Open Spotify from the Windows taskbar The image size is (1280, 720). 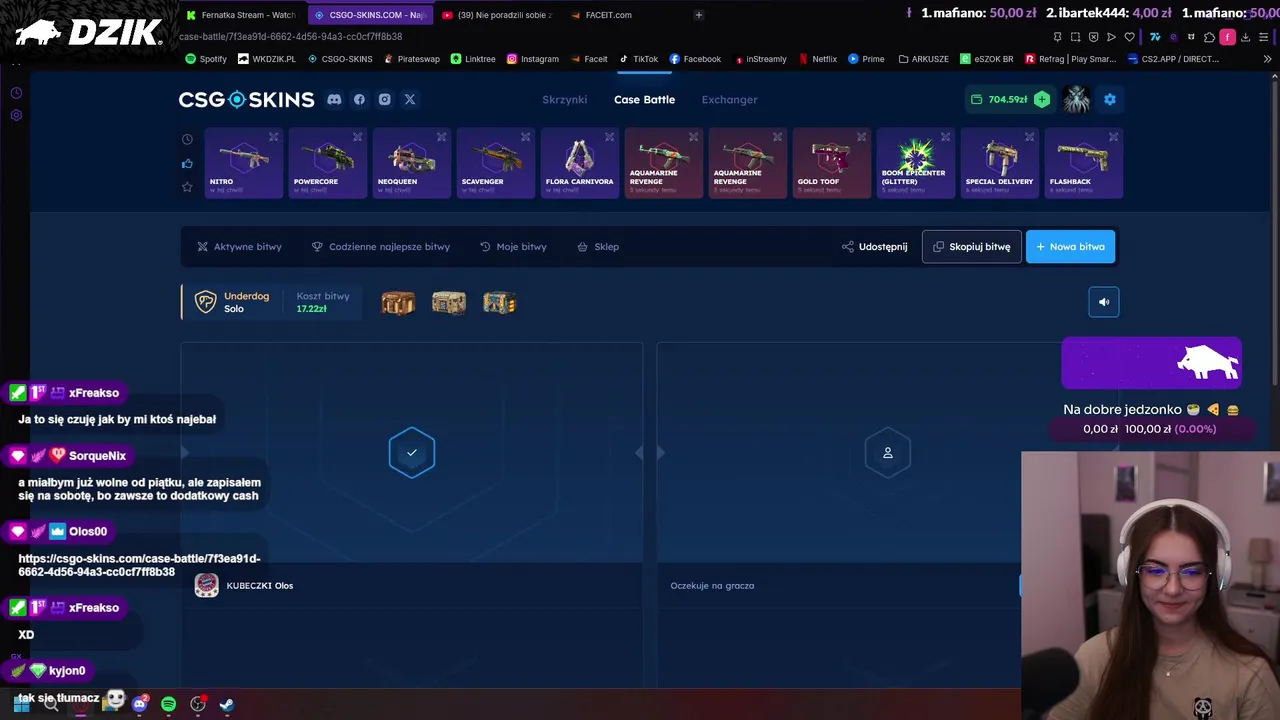168,704
